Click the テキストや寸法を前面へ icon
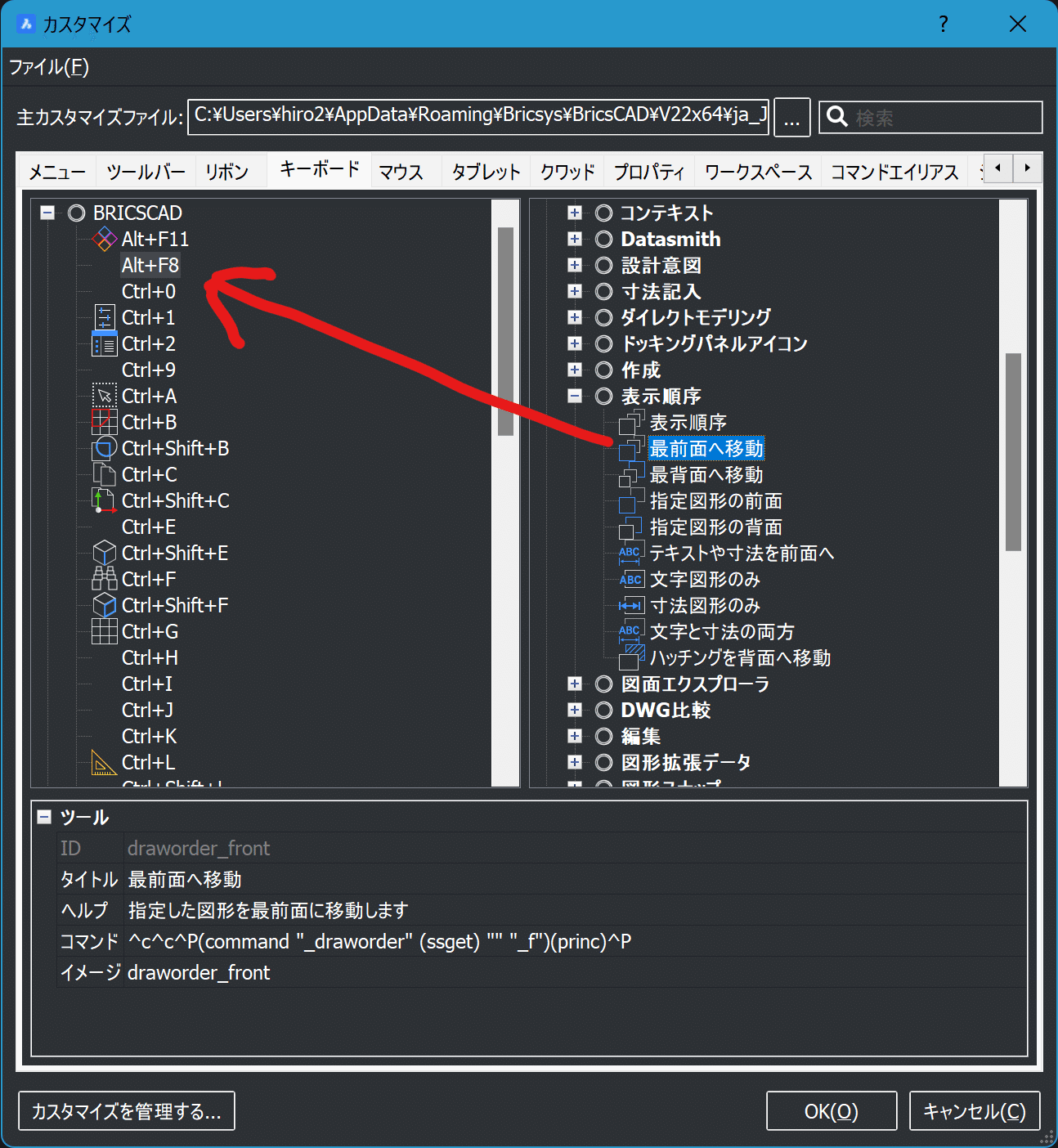 pos(631,553)
